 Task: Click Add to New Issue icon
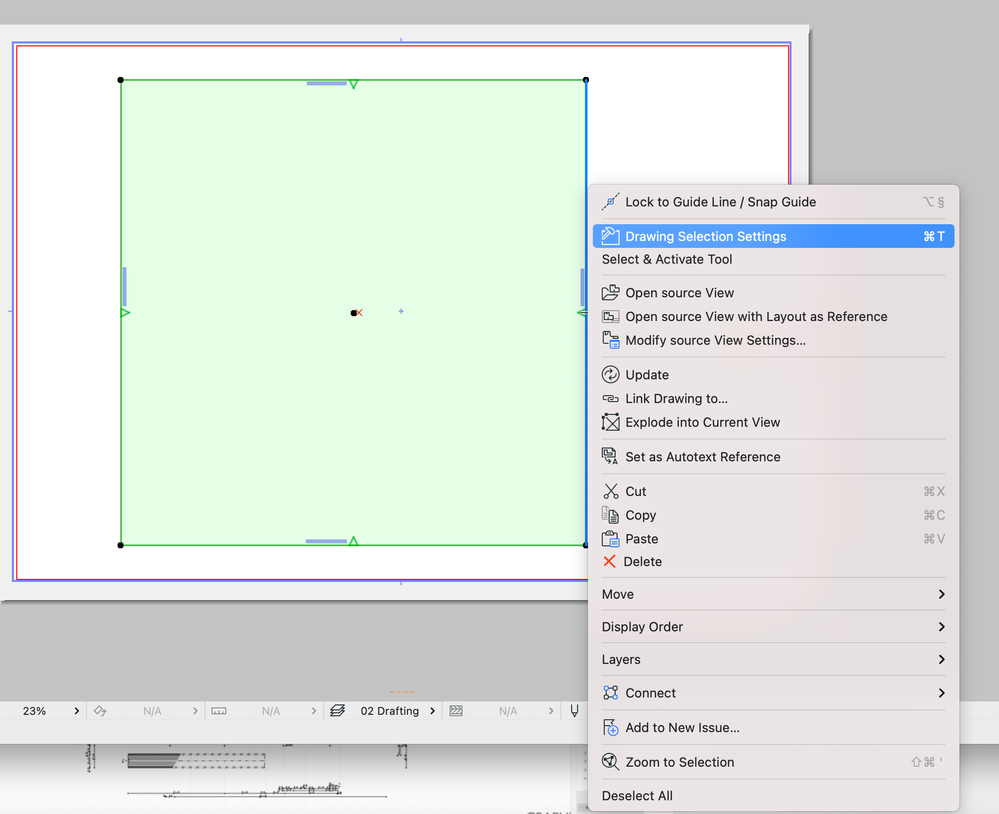pos(610,727)
